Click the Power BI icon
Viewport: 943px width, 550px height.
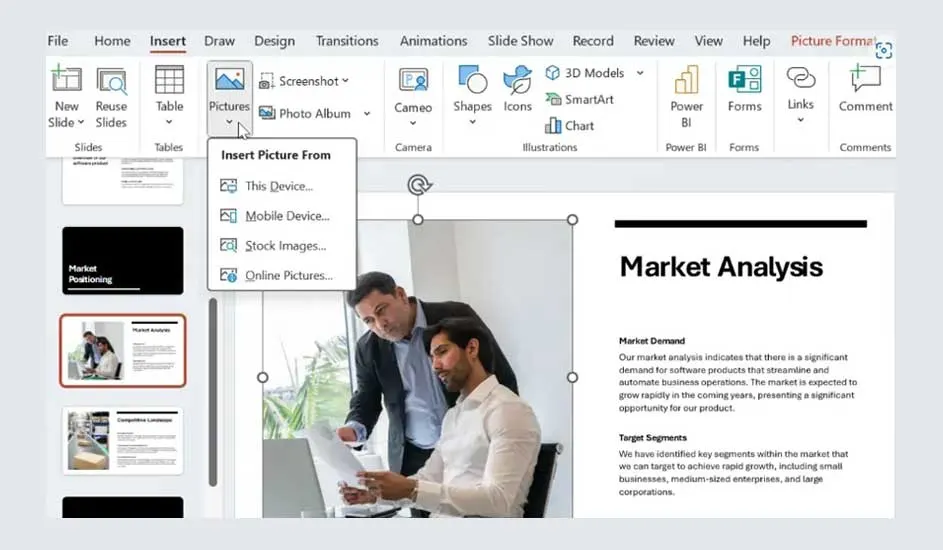[687, 81]
